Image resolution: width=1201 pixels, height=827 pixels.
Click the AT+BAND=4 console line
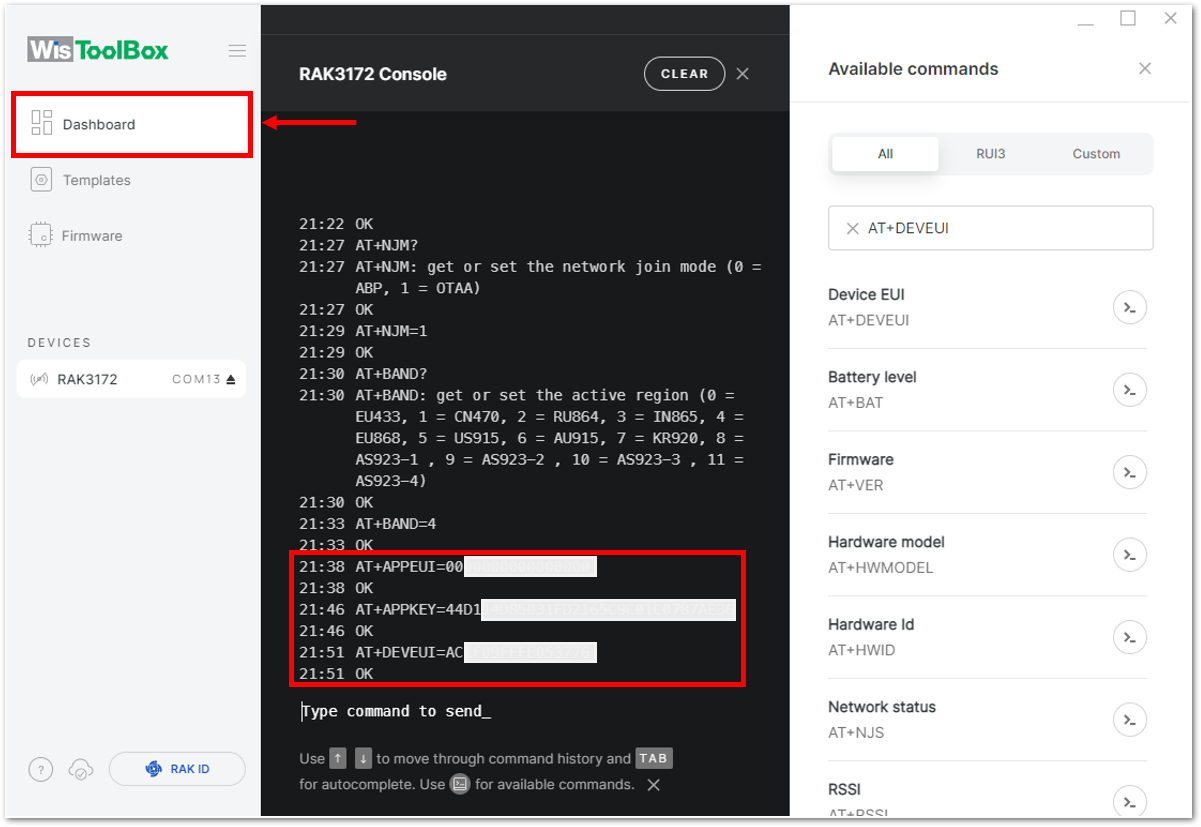[368, 524]
